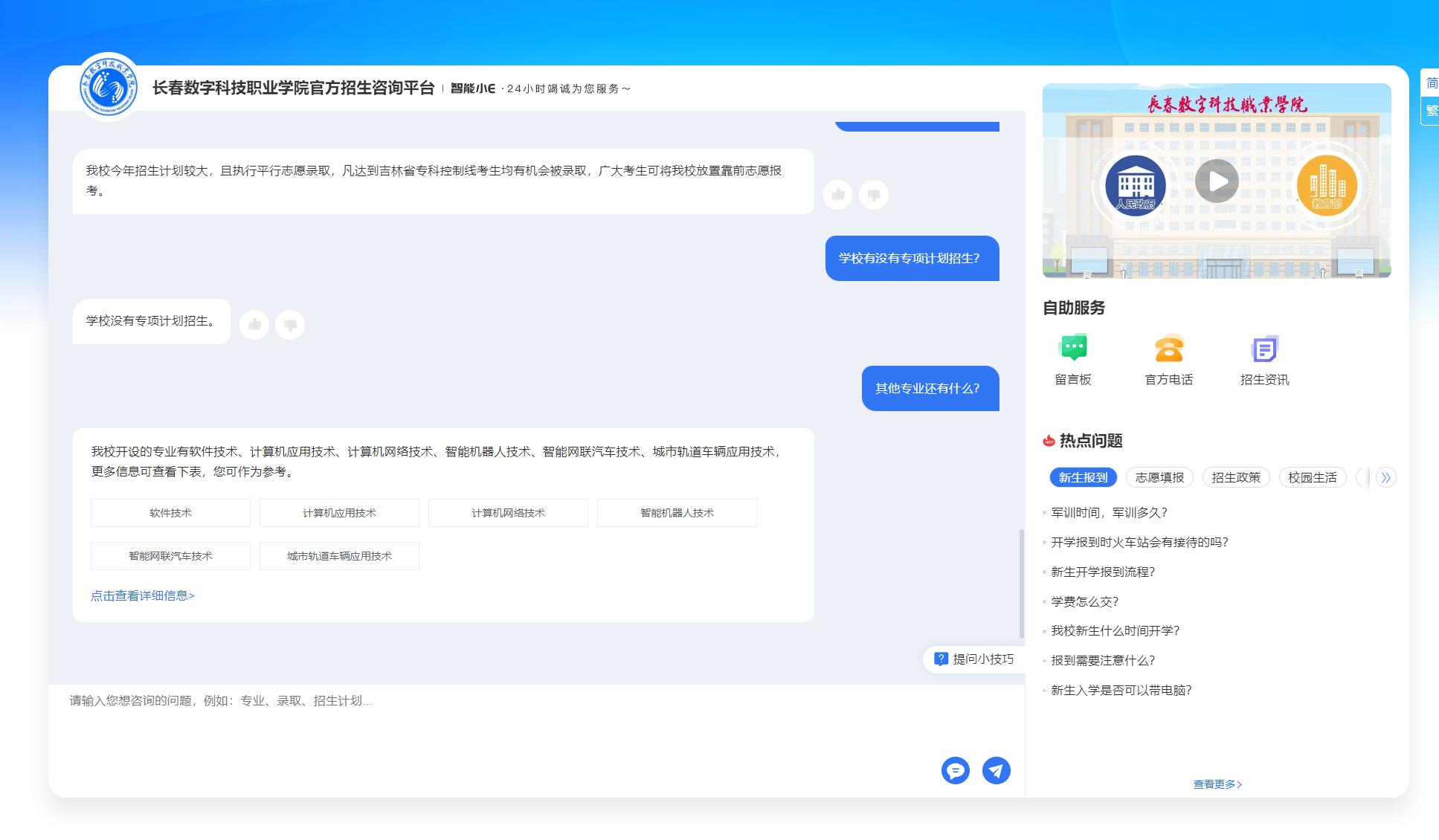Click the hot-questions flame icon
The height and width of the screenshot is (840, 1439).
(x=1049, y=441)
